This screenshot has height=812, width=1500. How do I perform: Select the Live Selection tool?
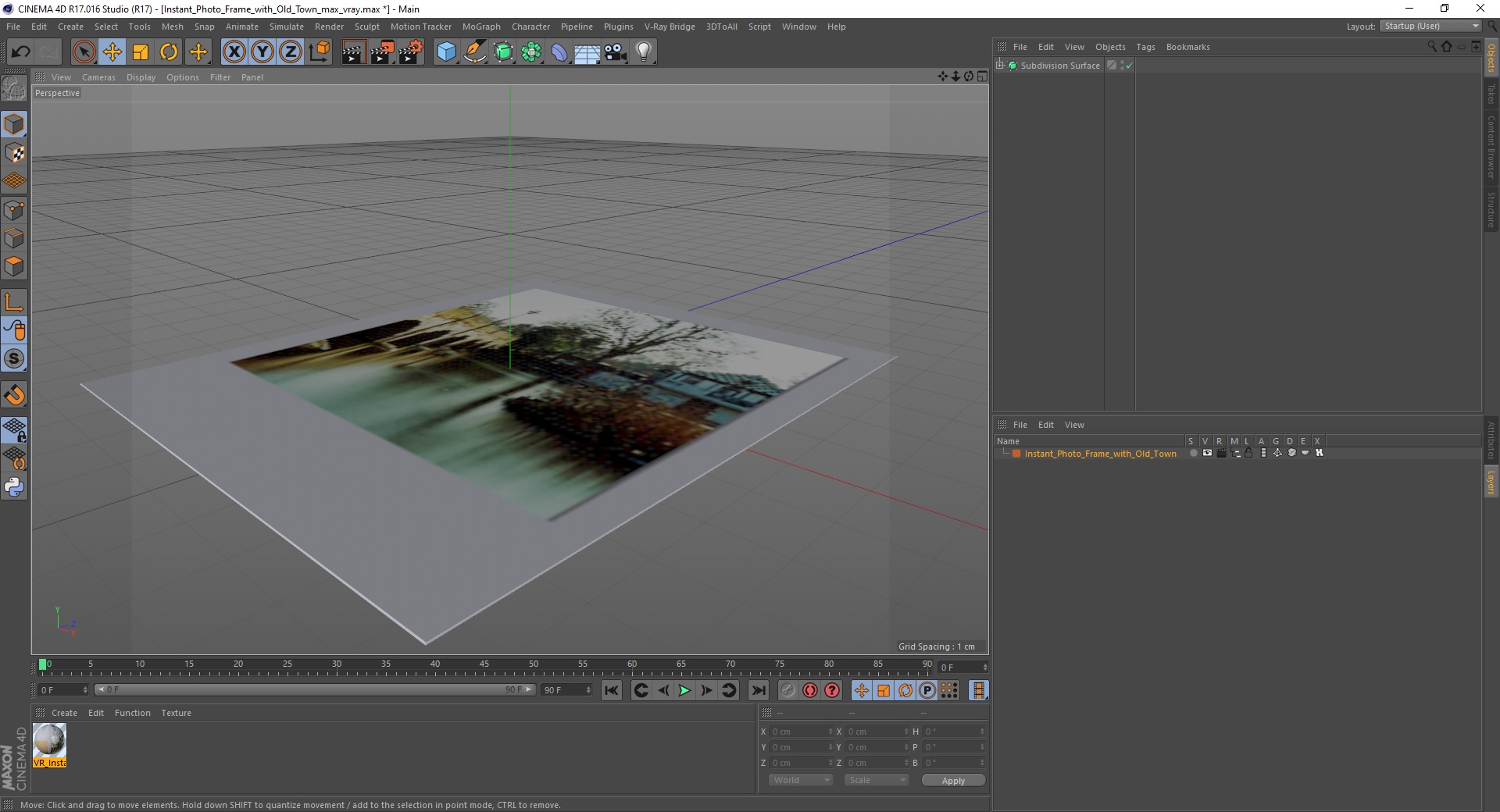coord(84,52)
